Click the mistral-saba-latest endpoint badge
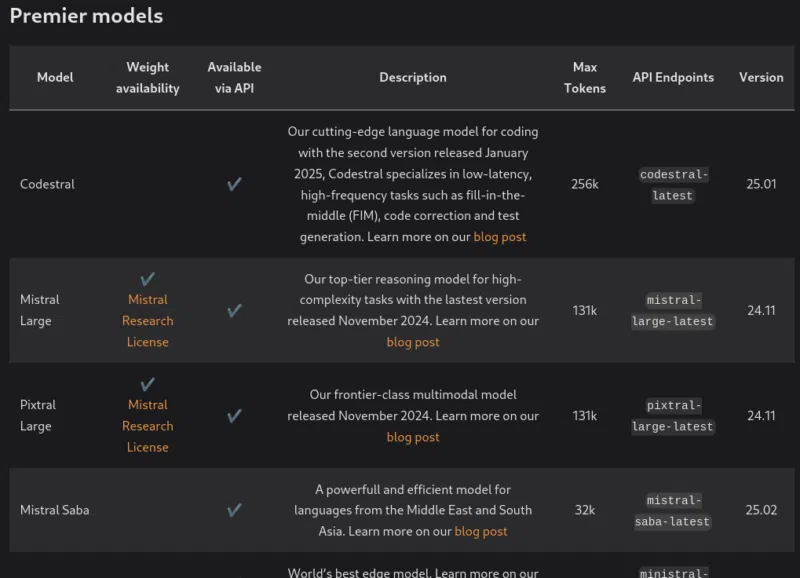The width and height of the screenshot is (800, 578). click(x=672, y=510)
